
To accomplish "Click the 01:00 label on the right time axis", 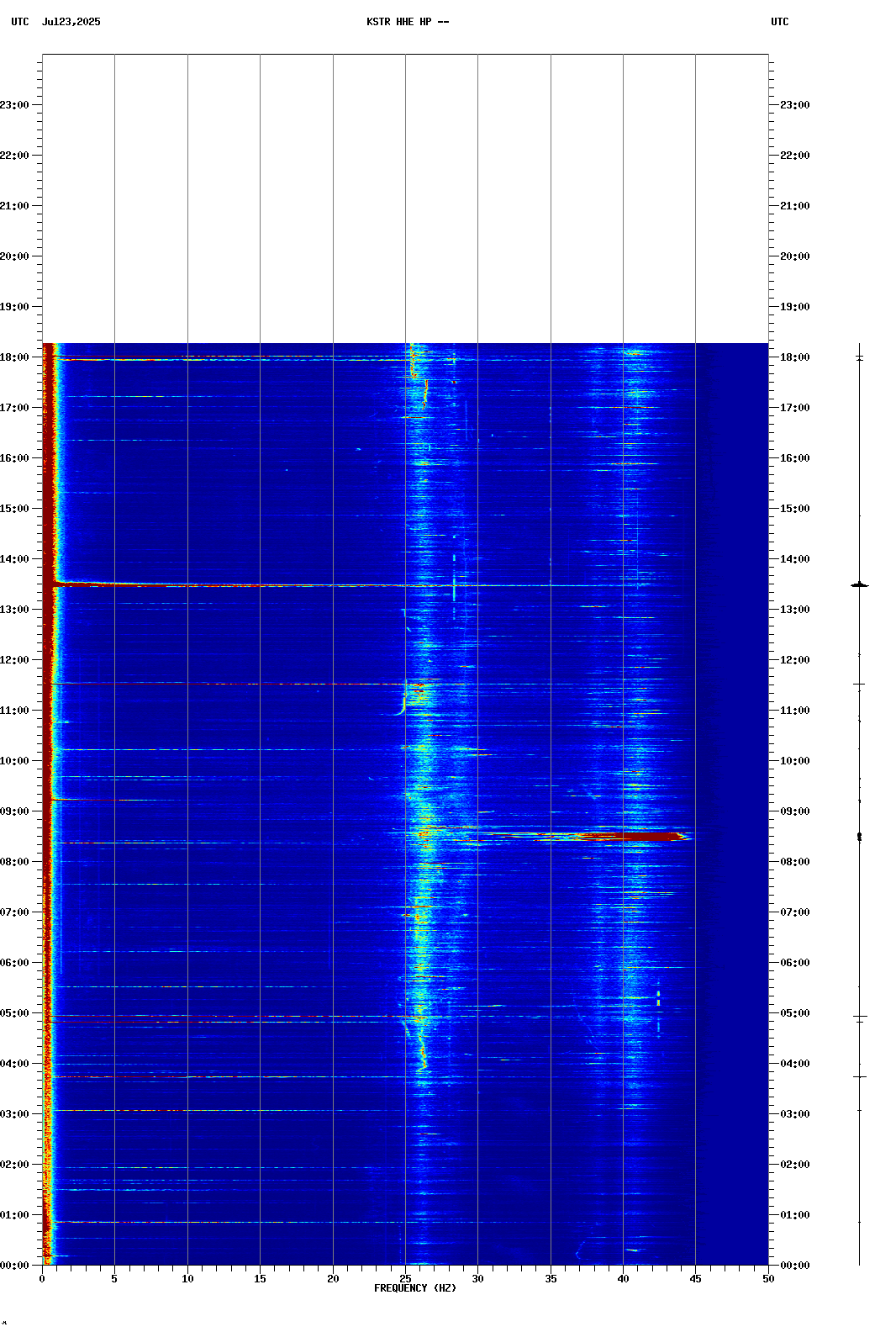I will [795, 1215].
